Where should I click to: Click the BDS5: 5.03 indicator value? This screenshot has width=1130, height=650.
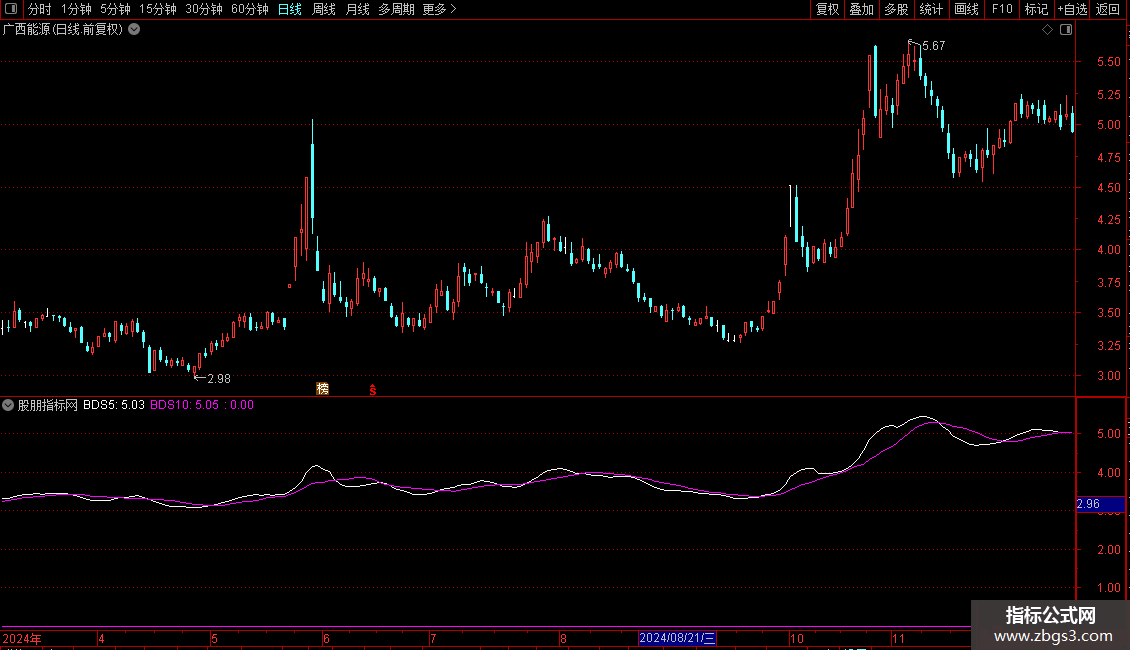(114, 405)
